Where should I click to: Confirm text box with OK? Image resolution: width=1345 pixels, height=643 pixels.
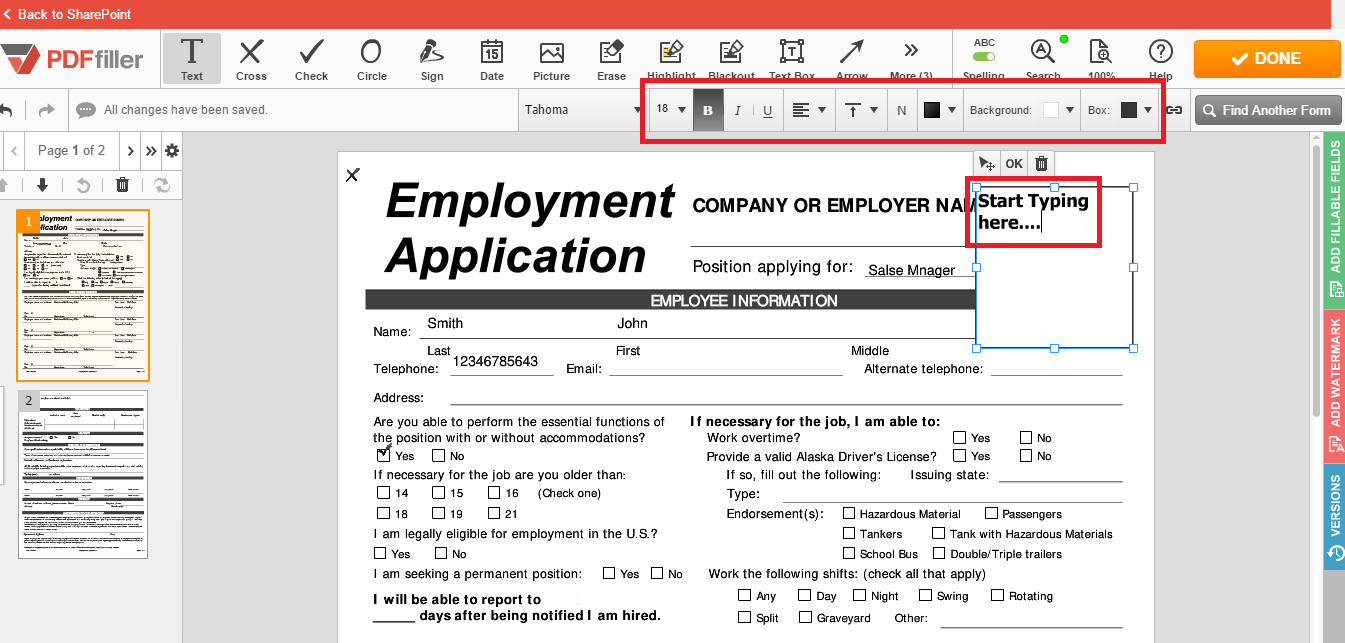click(1014, 164)
